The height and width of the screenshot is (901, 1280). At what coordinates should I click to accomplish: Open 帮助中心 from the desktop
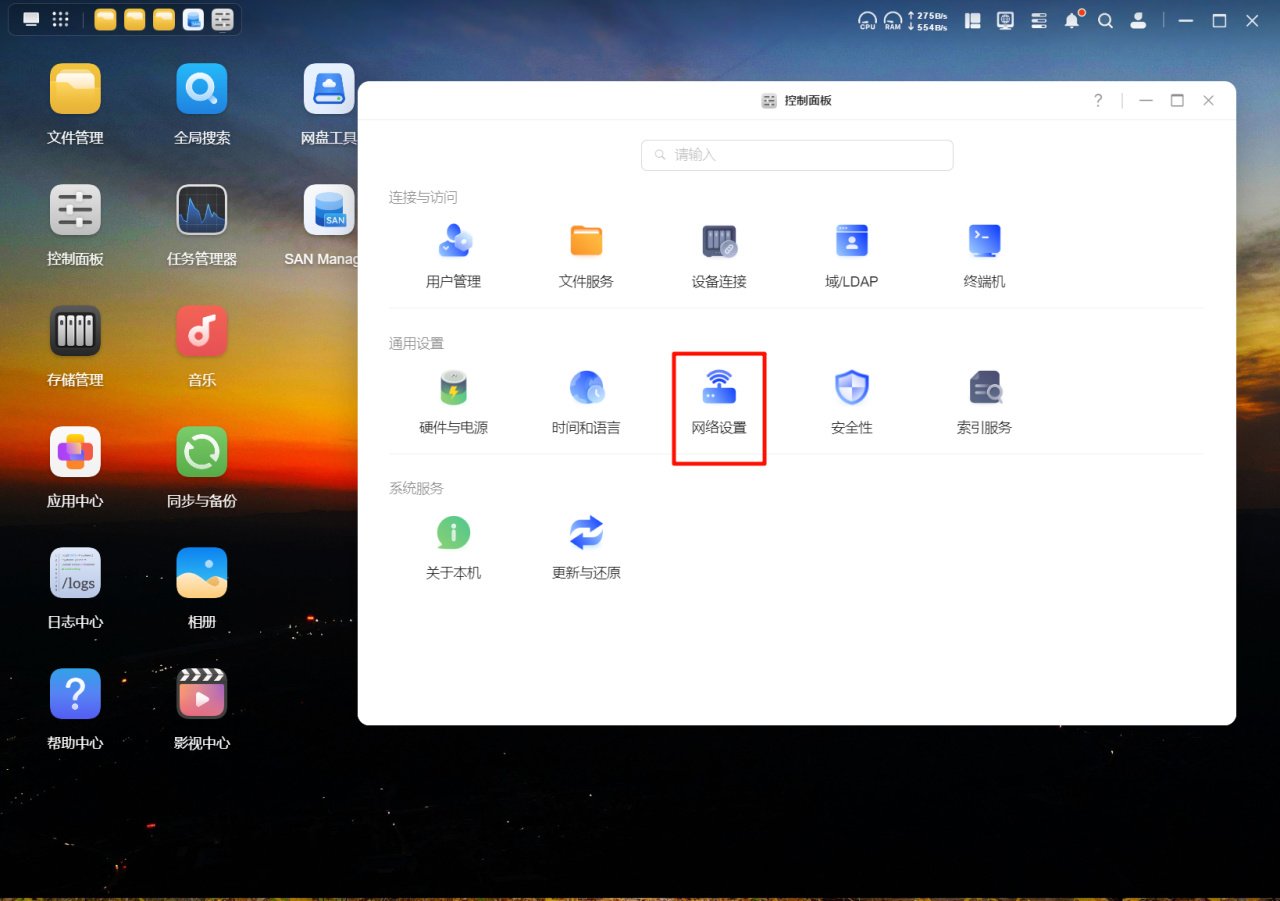point(75,709)
